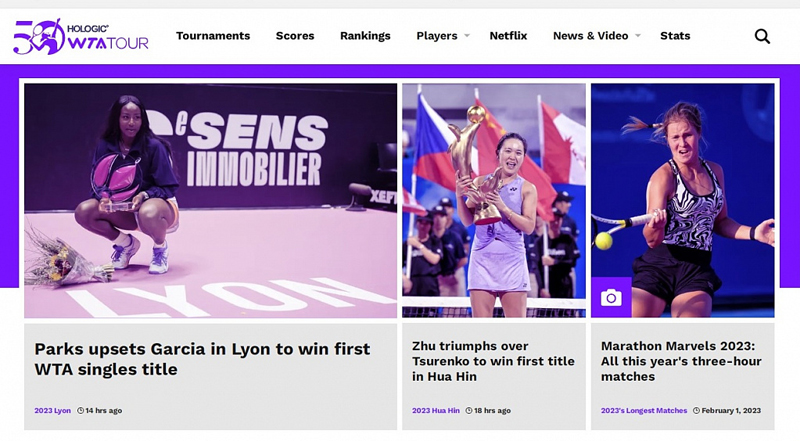Click the Lyon court trophy photo
800x441 pixels.
pyautogui.click(x=210, y=201)
